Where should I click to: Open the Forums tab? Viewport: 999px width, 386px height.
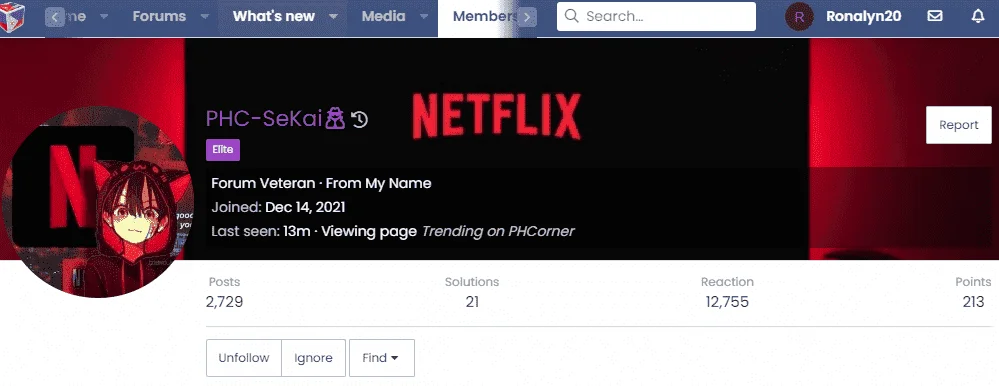[159, 17]
